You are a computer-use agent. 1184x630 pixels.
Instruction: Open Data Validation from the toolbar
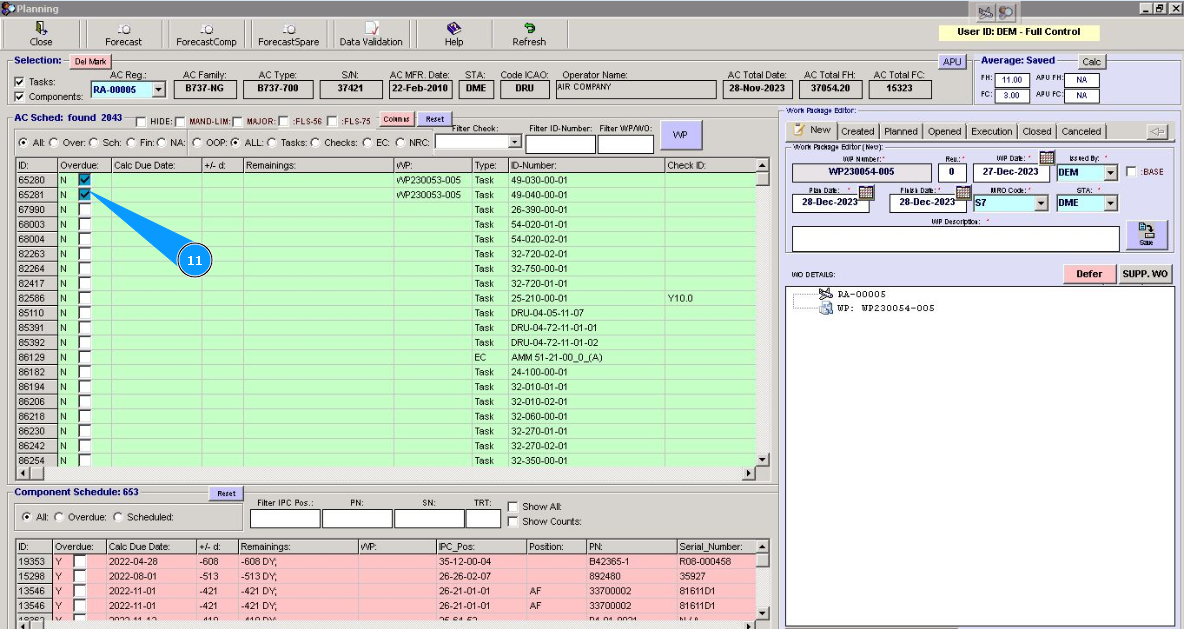point(371,29)
